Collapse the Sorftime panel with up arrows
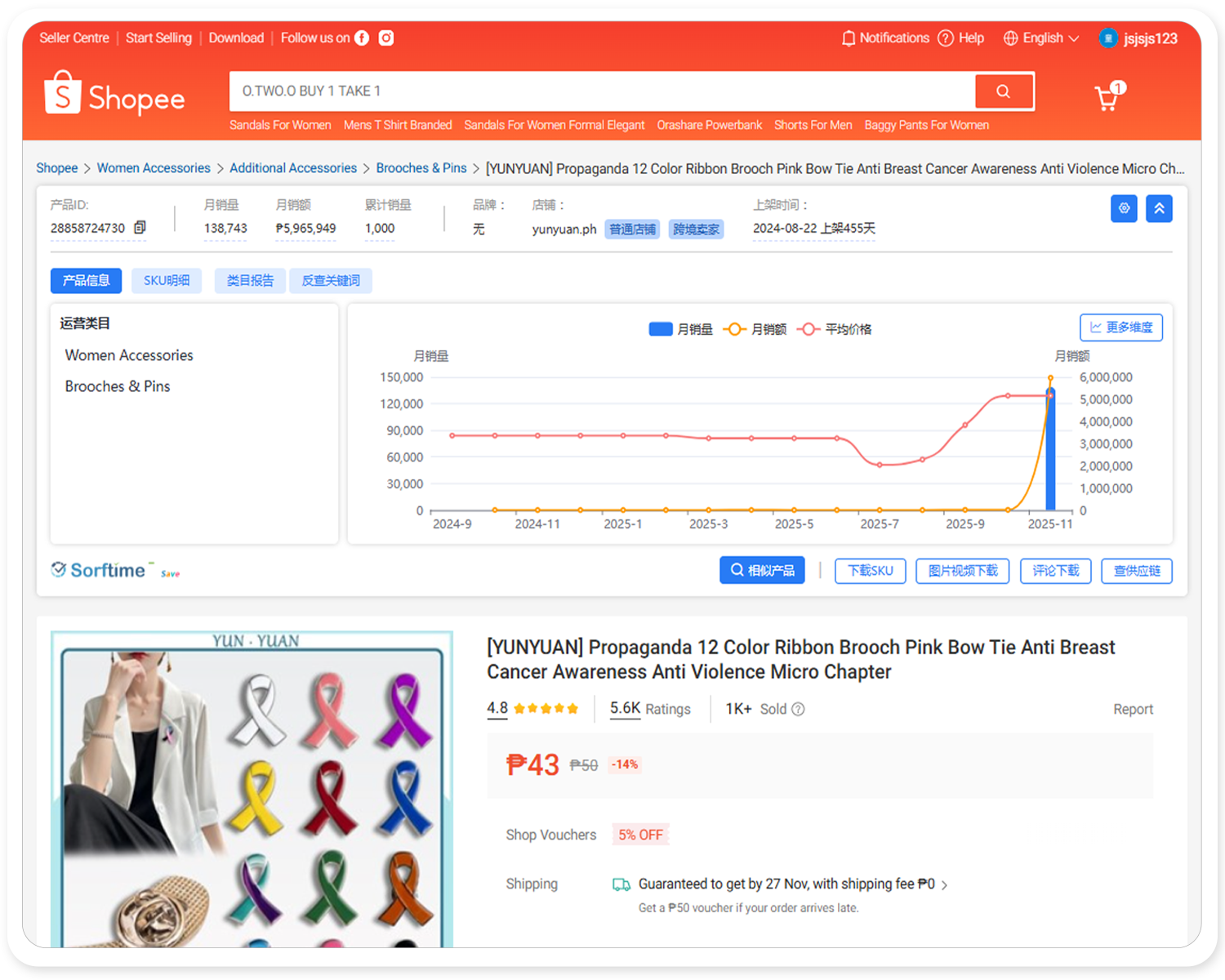The width and height of the screenshot is (1225, 980). click(1159, 208)
